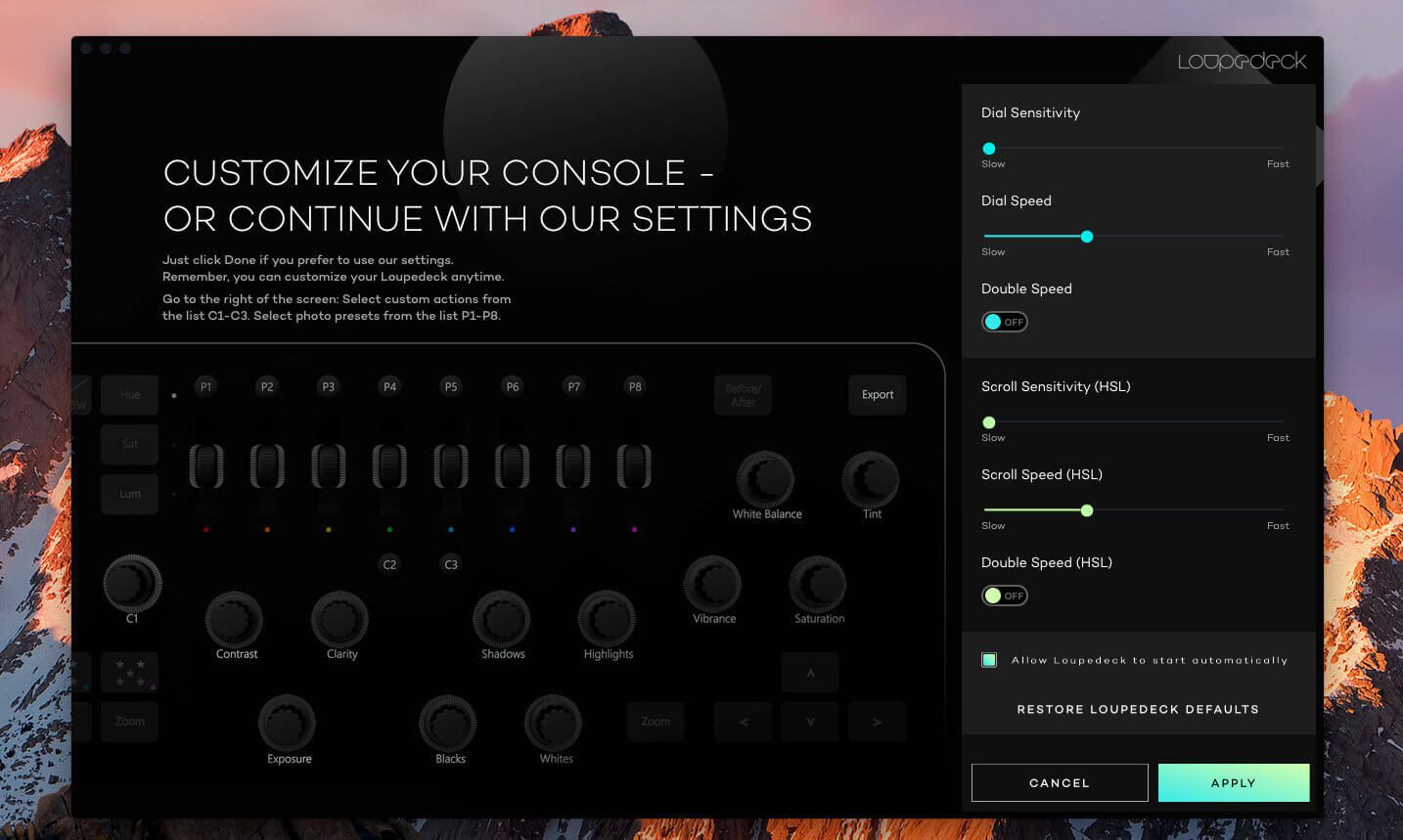Click the Exposure dial

tap(287, 724)
